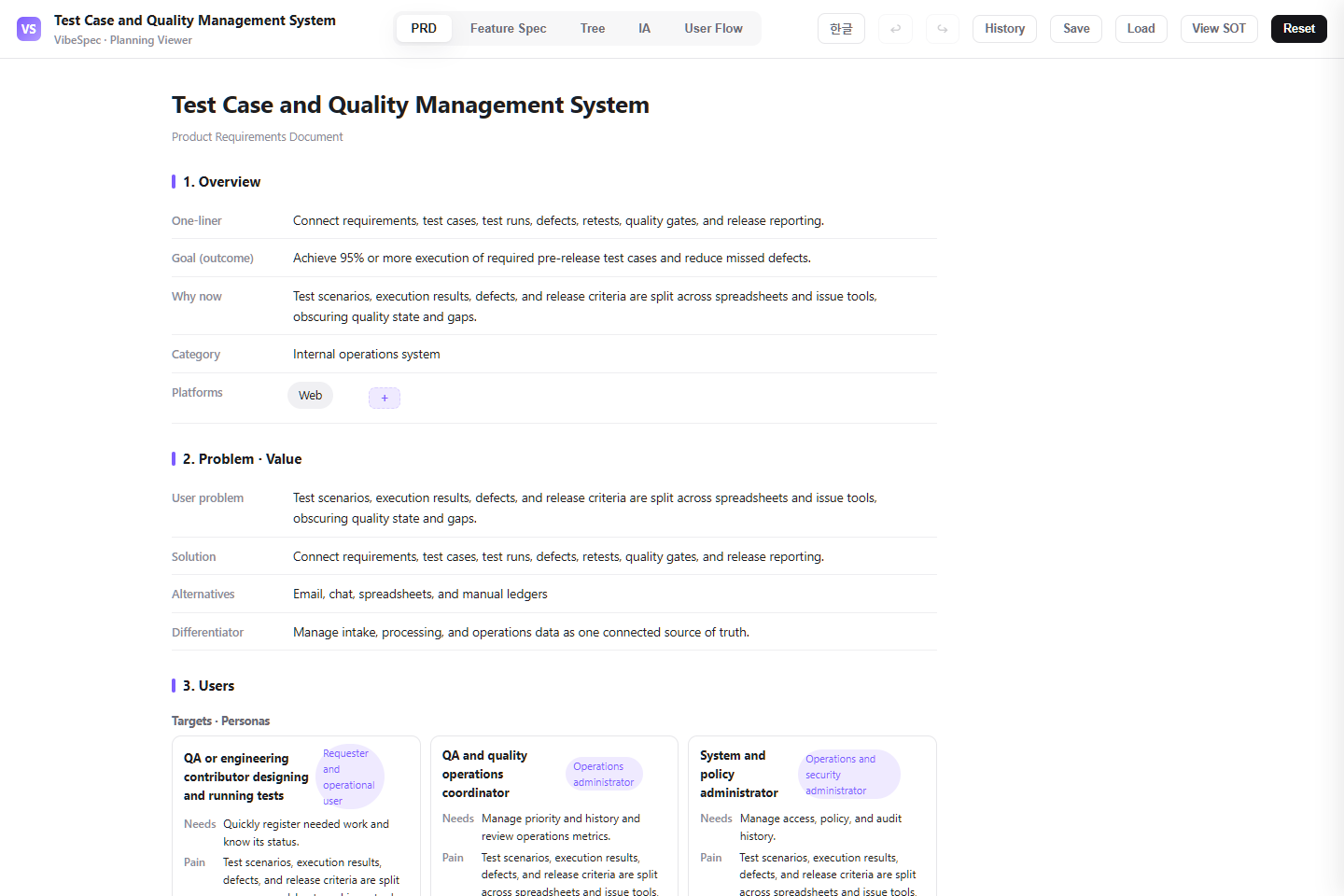Click the '1. Overview' section heading
Screen dimensions: 1344x896
[x=221, y=182]
